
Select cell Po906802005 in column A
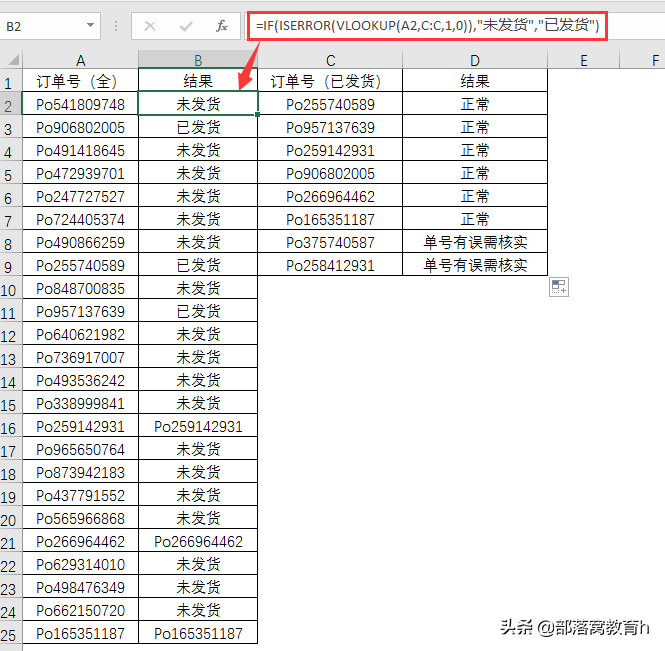(80, 127)
